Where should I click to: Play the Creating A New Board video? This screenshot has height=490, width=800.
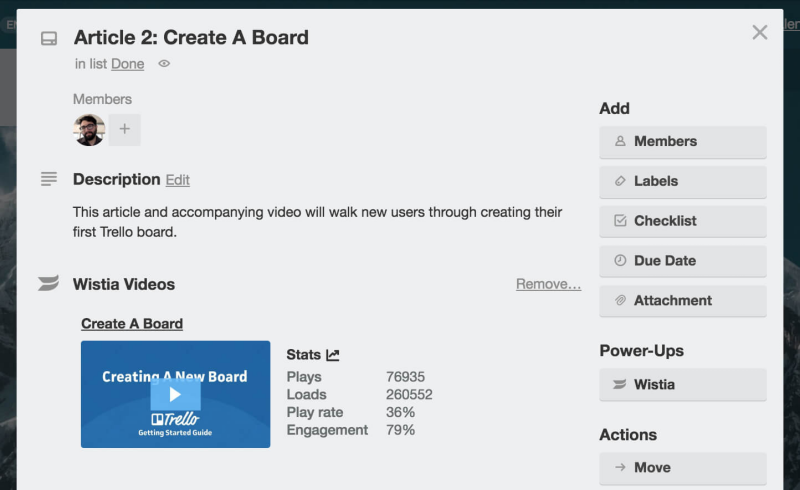175,395
